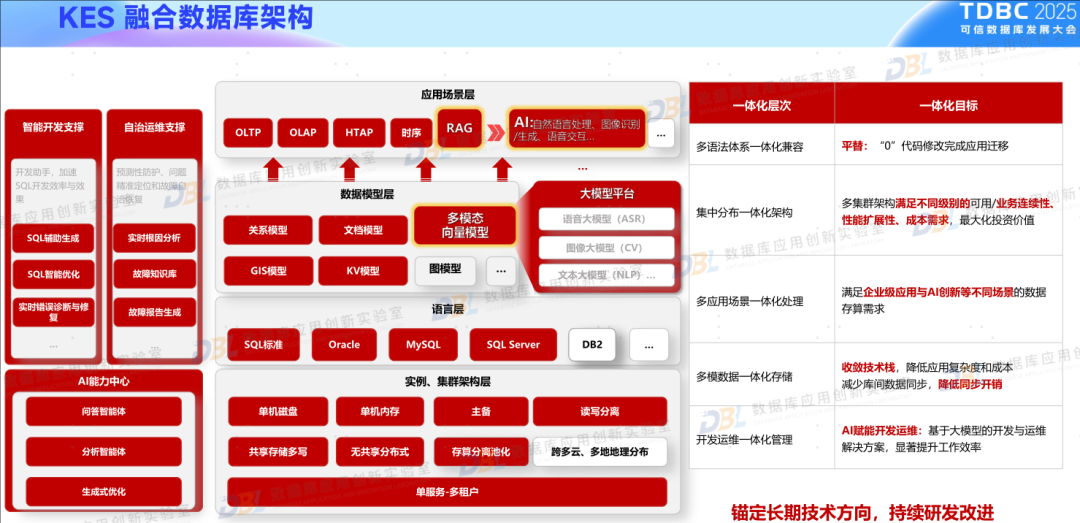This screenshot has width=1080, height=523.
Task: Choose the MySQL compatibility box
Action: click(x=430, y=345)
